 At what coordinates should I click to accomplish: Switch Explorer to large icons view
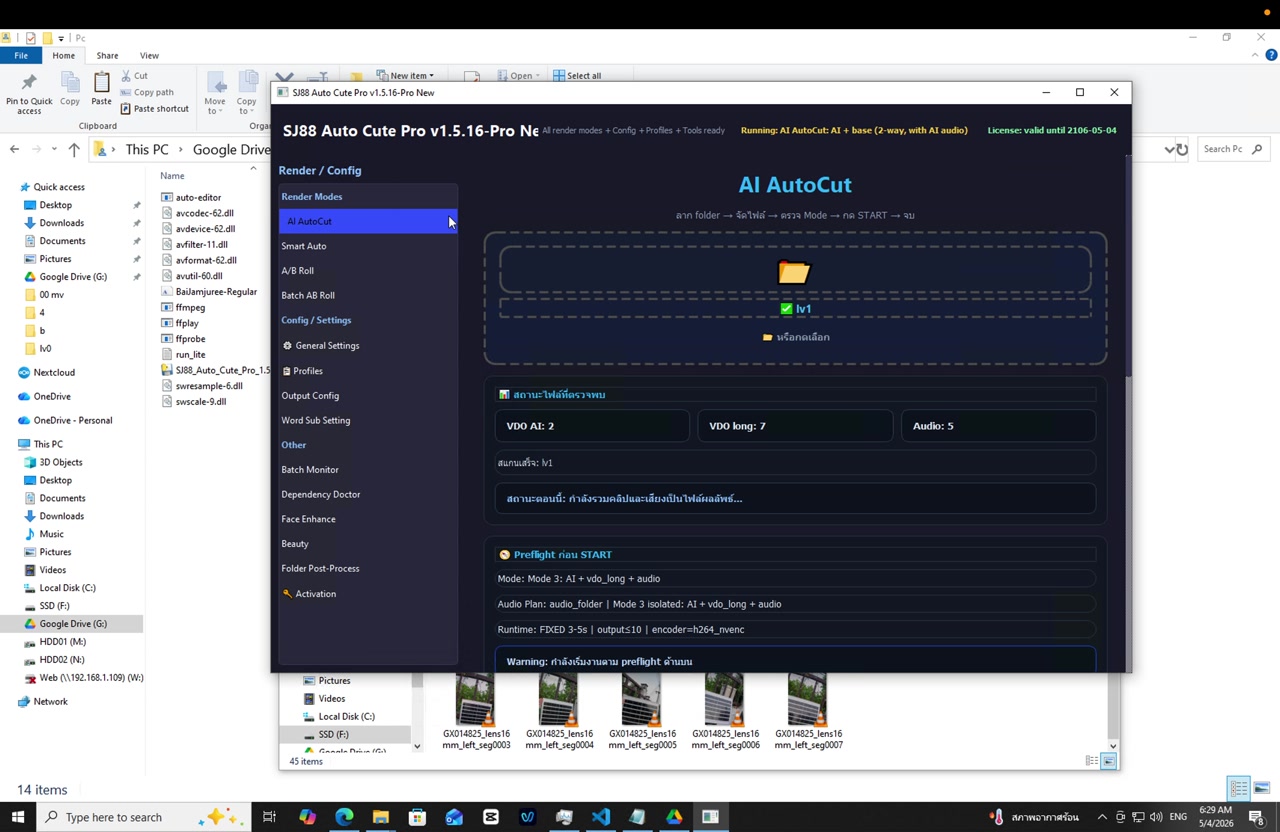pos(1262,789)
